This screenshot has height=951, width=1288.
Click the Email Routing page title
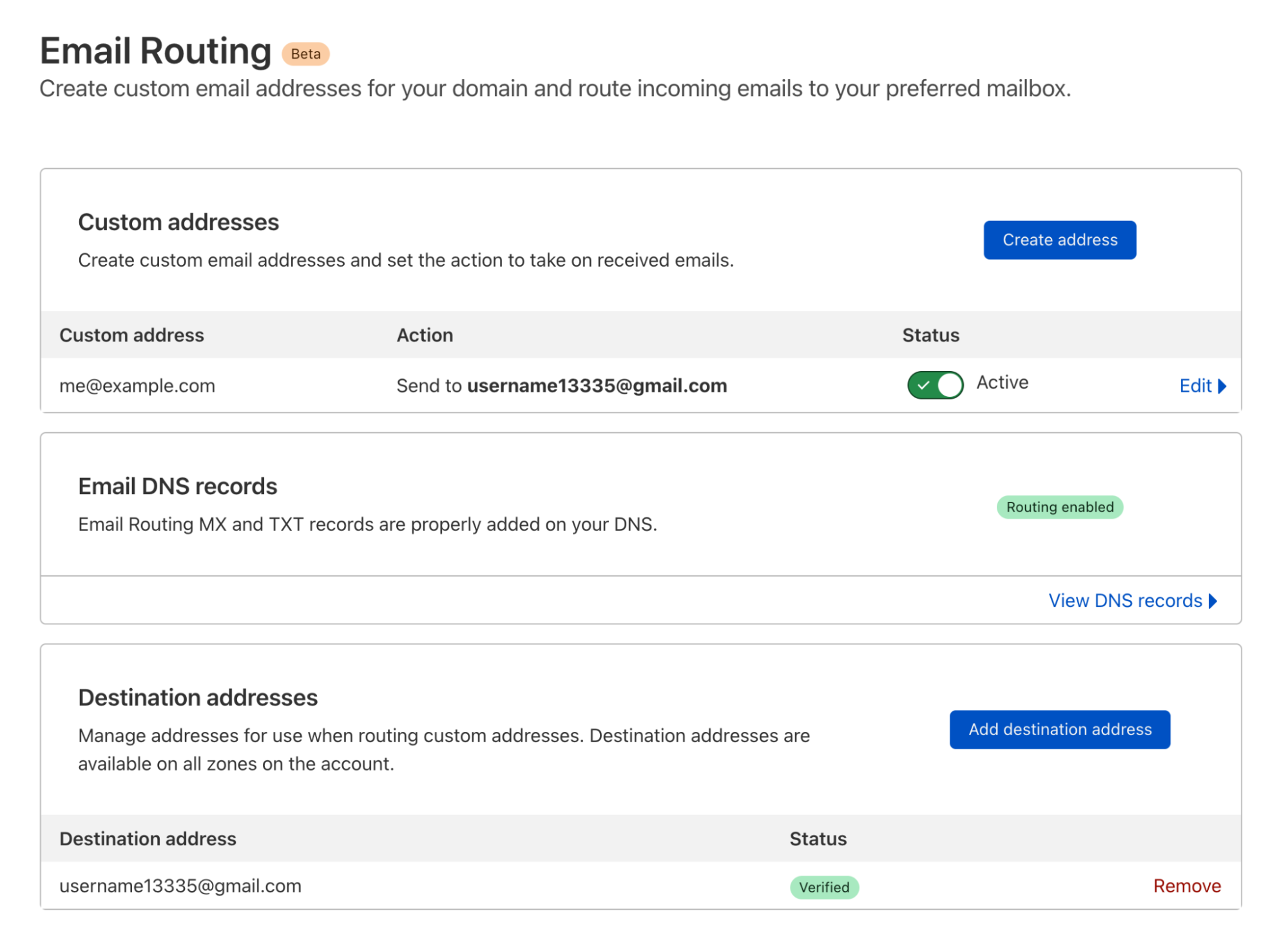155,51
